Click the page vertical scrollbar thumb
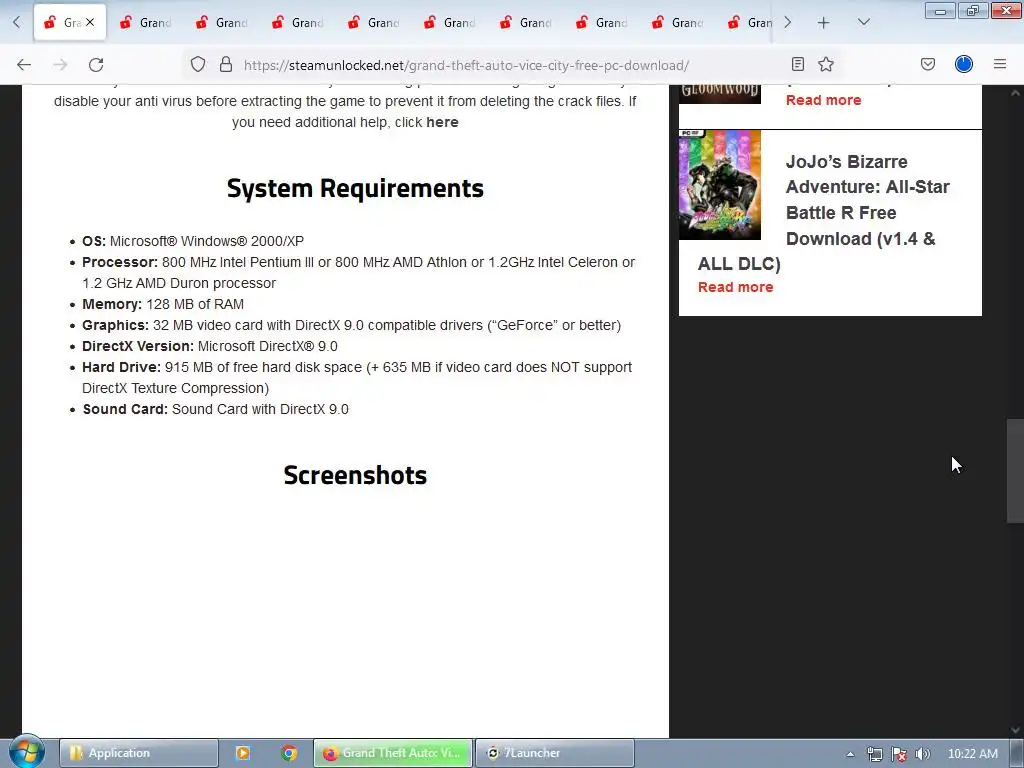 pos(1015,471)
